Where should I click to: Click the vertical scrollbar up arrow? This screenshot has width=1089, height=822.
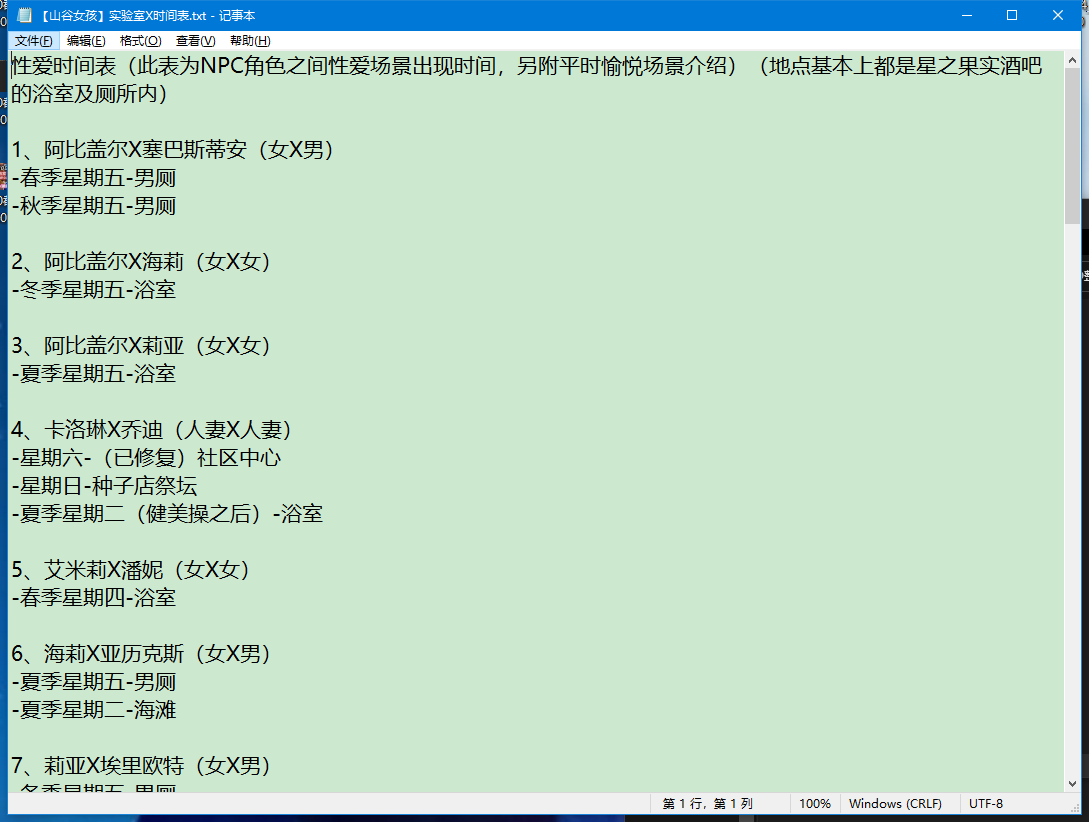pyautogui.click(x=1072, y=60)
